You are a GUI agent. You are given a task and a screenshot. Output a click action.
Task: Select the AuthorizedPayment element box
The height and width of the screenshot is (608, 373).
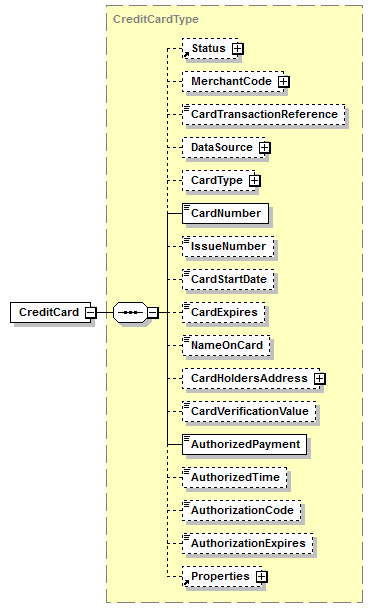click(x=244, y=444)
